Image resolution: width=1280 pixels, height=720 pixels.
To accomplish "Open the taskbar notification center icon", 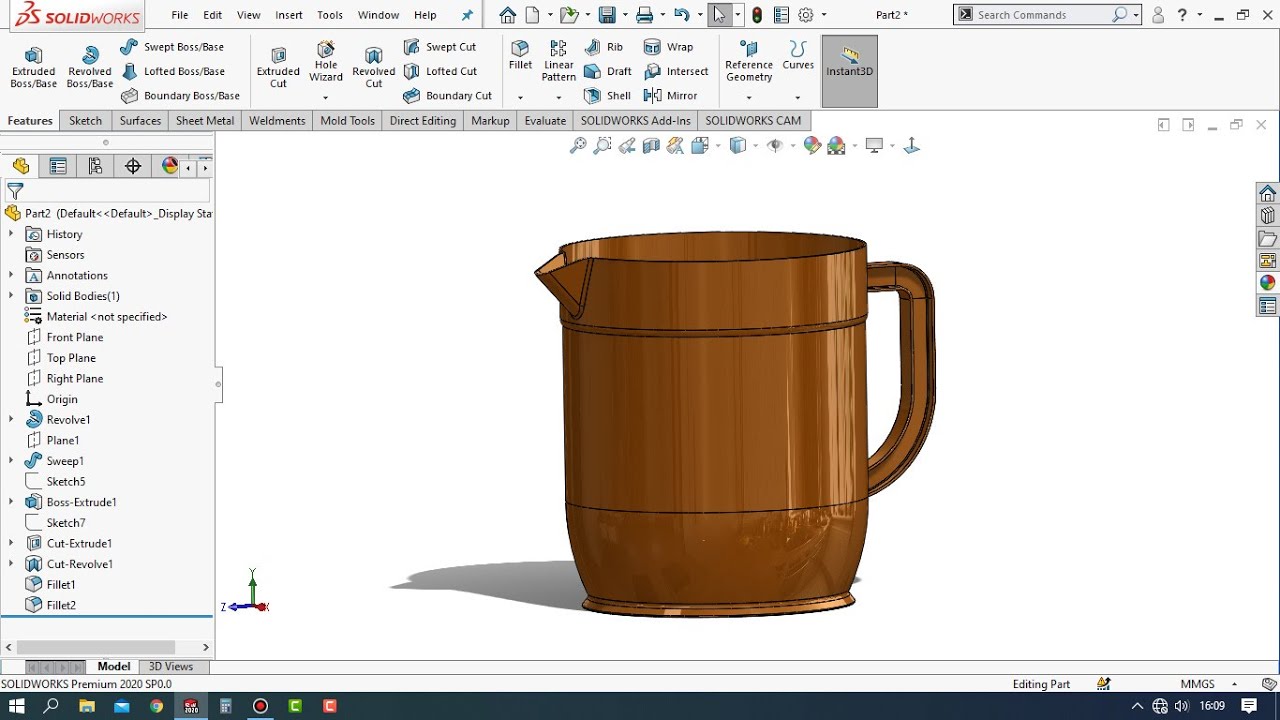I will tap(1249, 706).
